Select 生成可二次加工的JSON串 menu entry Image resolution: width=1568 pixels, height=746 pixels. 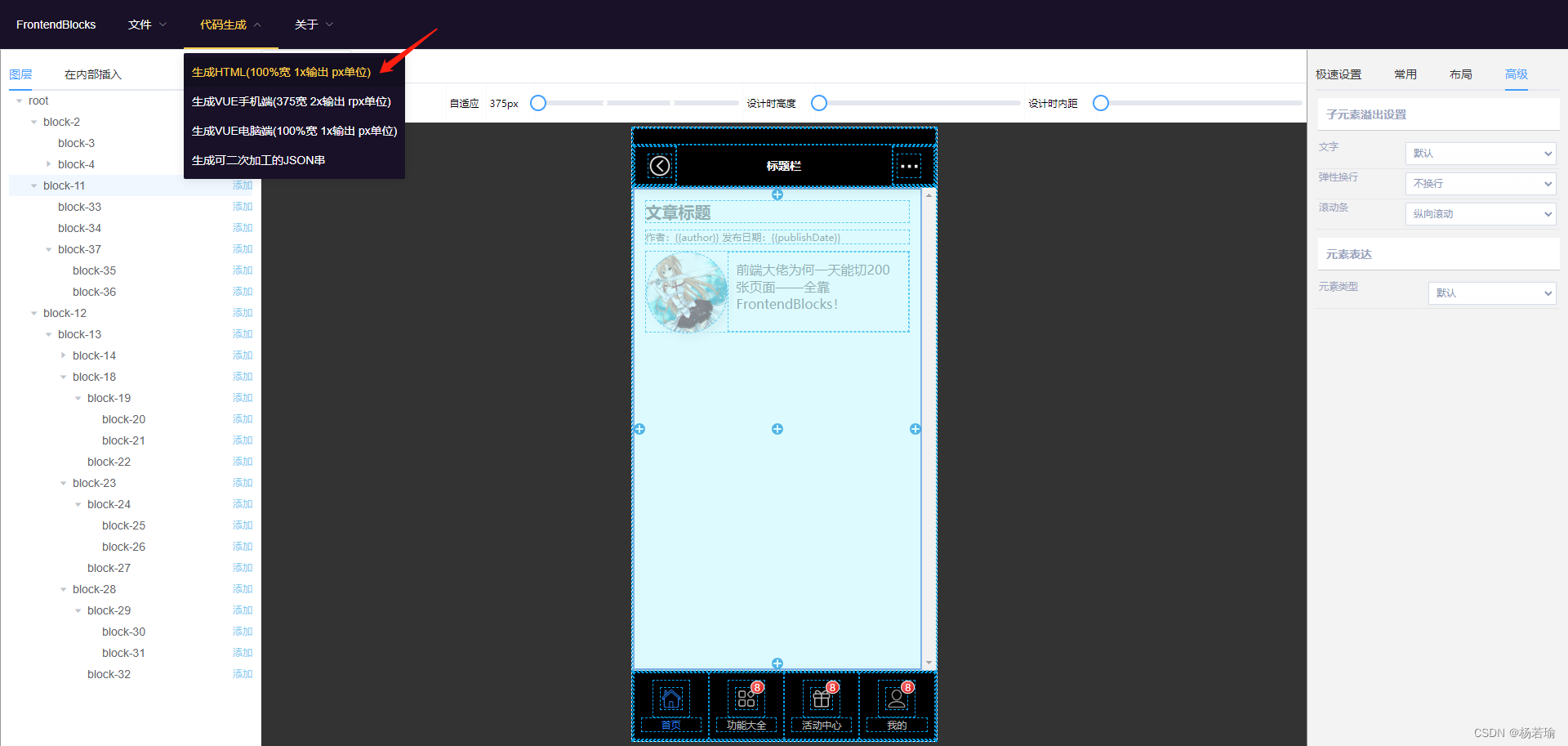pos(258,160)
